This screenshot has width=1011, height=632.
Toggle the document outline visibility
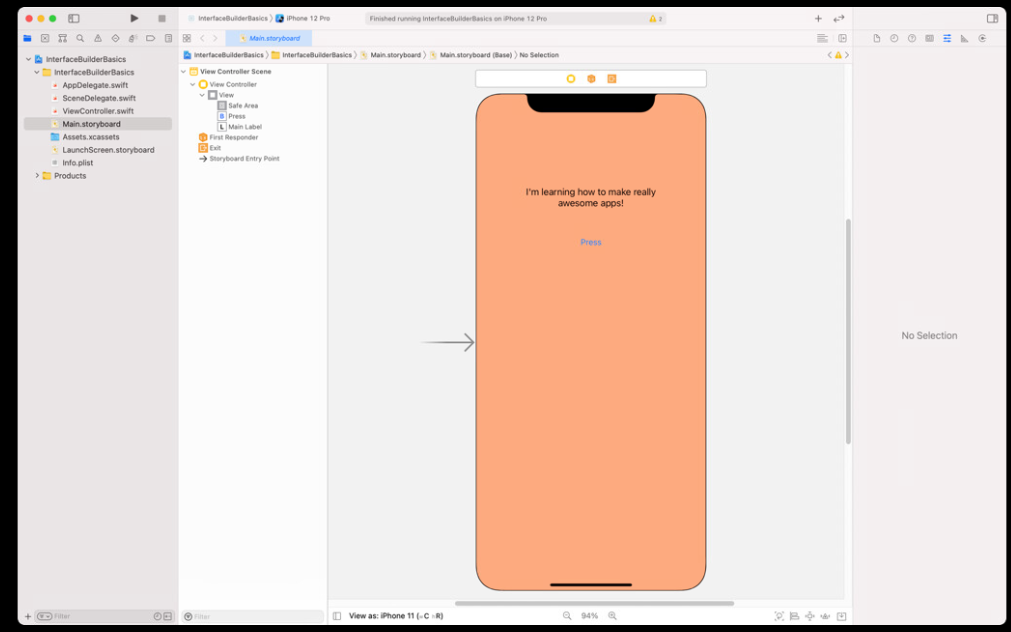337,616
